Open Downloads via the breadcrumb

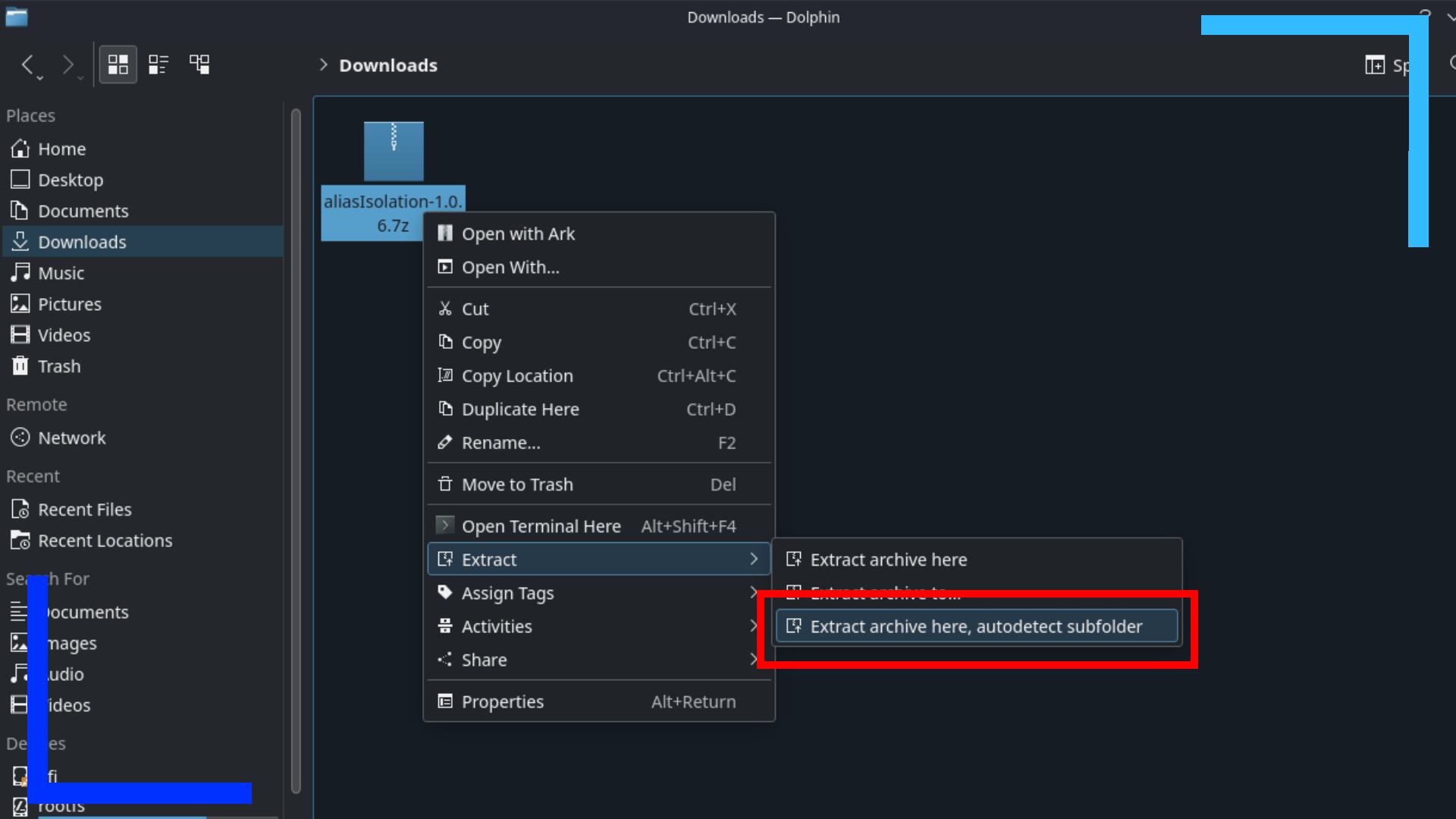pos(388,65)
